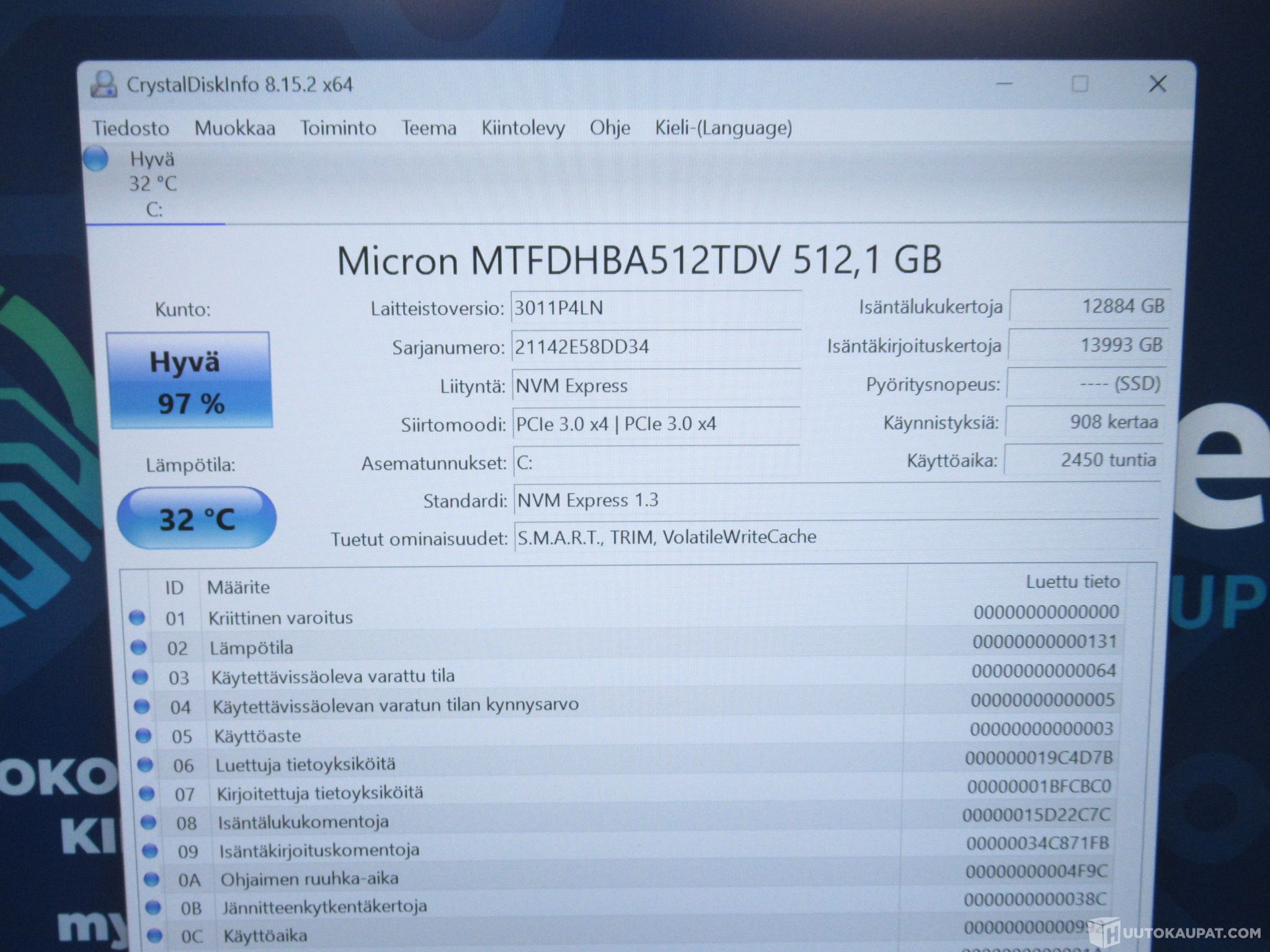This screenshot has width=1270, height=952.
Task: Click status dot for Käytettävissäoleva varattu tila
Action: click(141, 677)
